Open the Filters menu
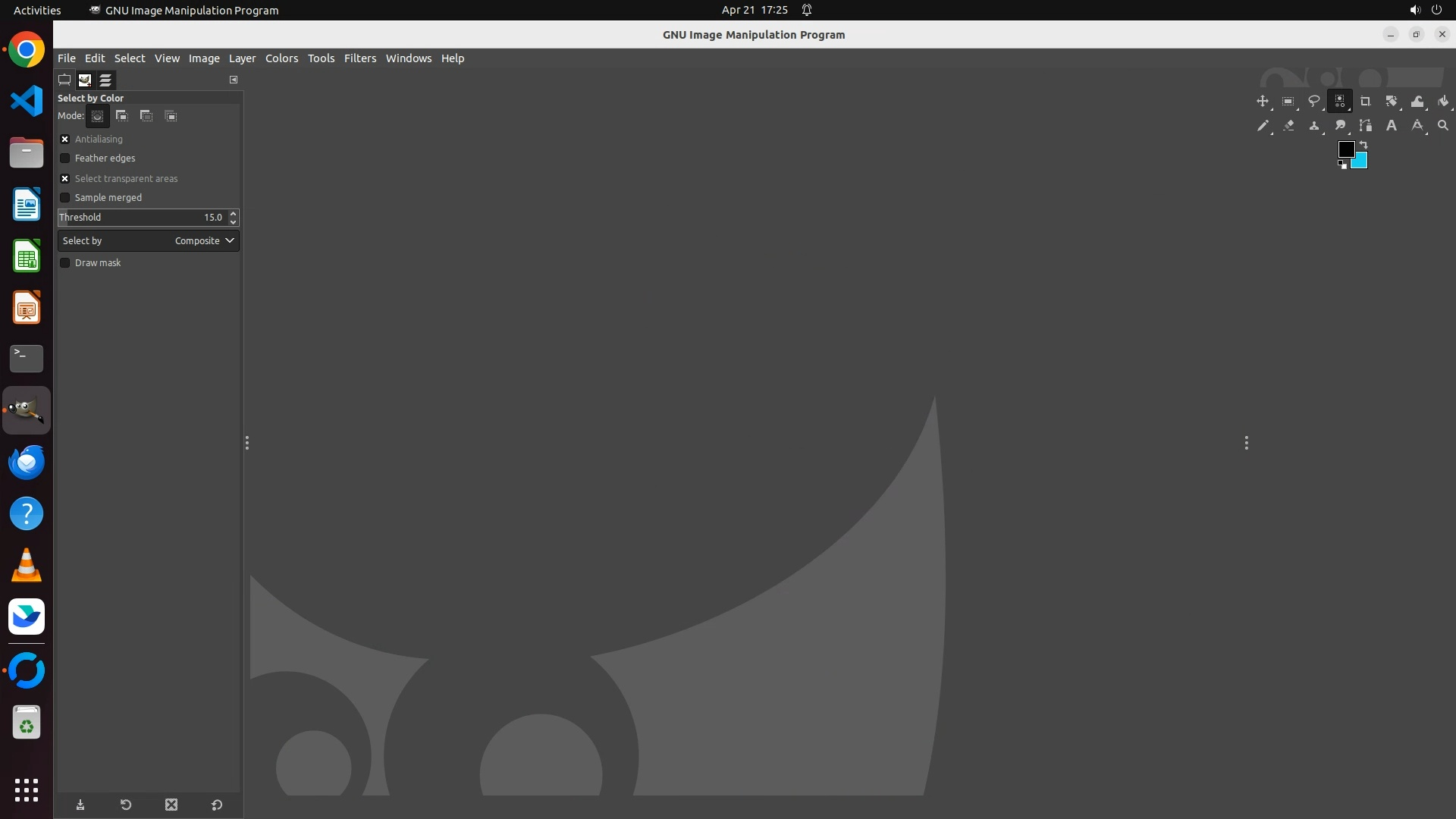Screen dimensions: 1456x819 tap(359, 58)
